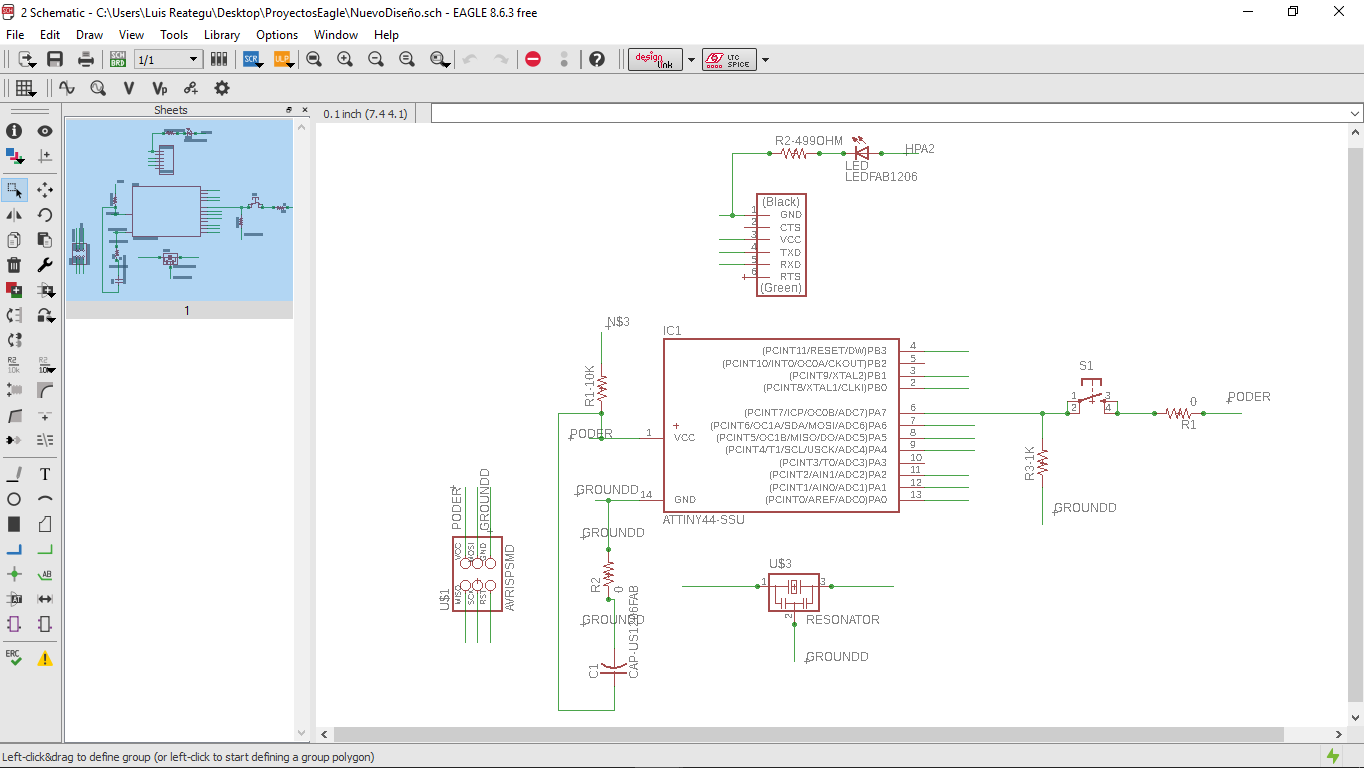Select the green Net tool
The height and width of the screenshot is (768, 1366).
[45, 549]
